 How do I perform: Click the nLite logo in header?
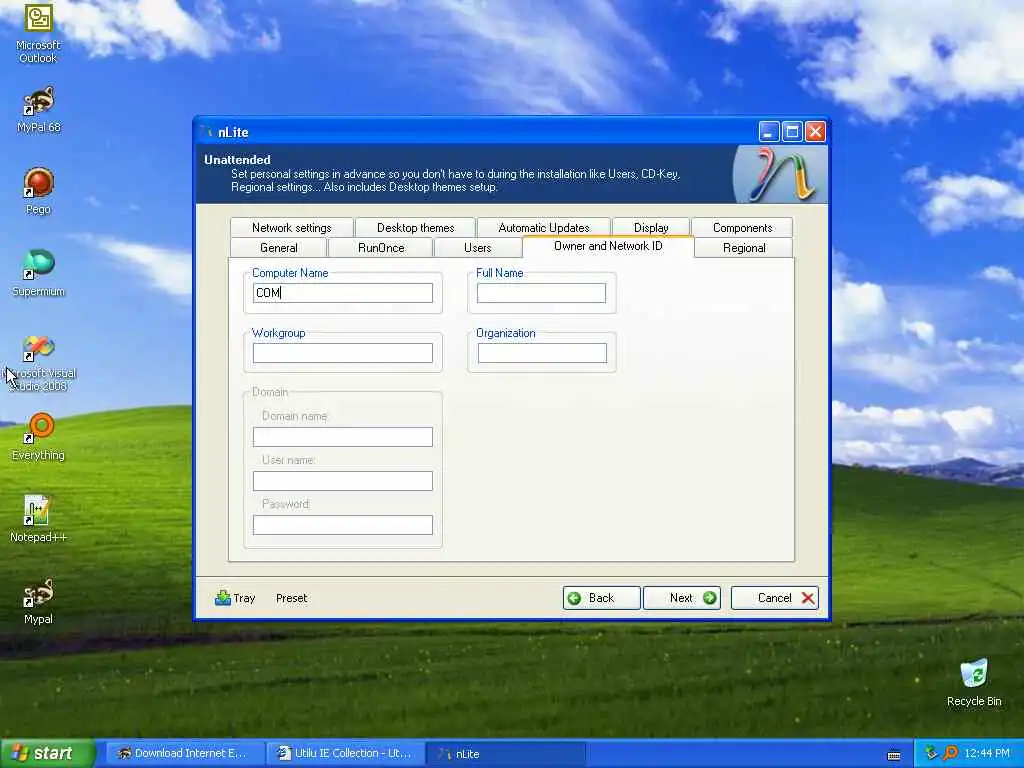pyautogui.click(x=781, y=174)
